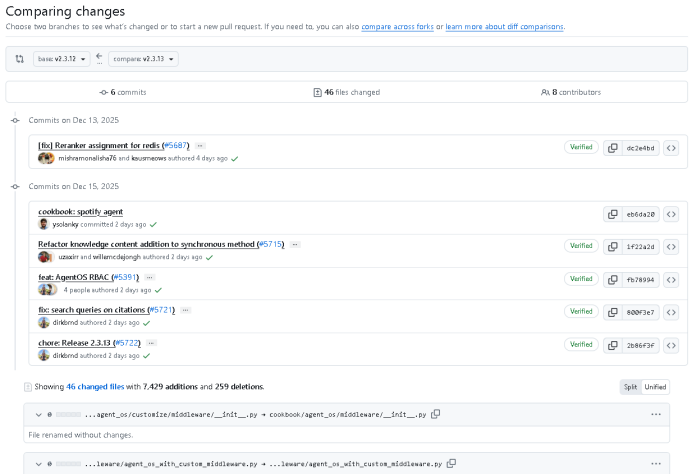692x475 pixels.
Task: Browse repository at commit fb78994
Action: pyautogui.click(x=671, y=279)
